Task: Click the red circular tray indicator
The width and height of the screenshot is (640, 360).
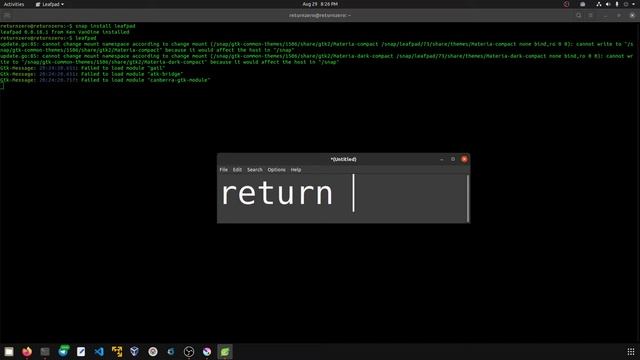Action: [x=566, y=4]
